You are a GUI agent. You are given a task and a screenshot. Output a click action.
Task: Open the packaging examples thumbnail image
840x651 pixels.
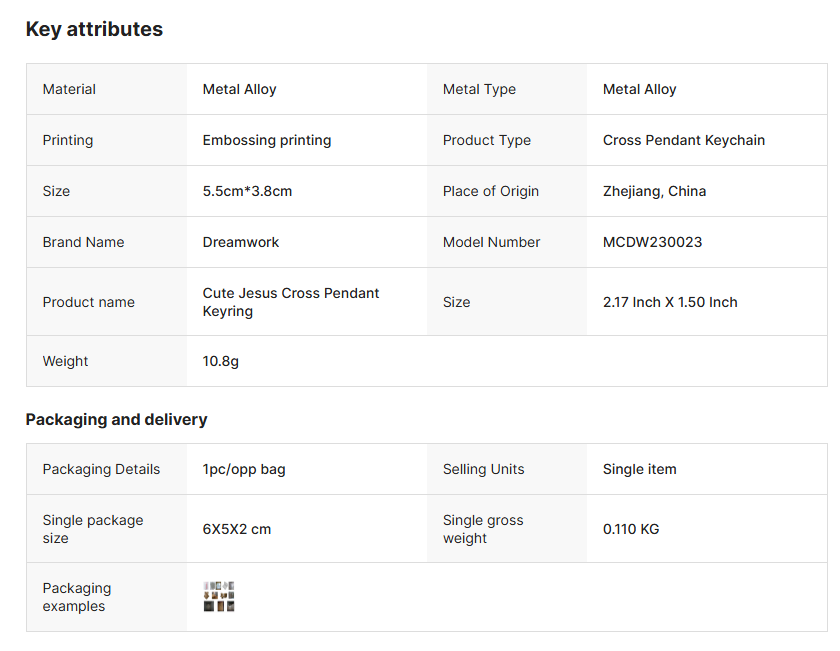(219, 596)
